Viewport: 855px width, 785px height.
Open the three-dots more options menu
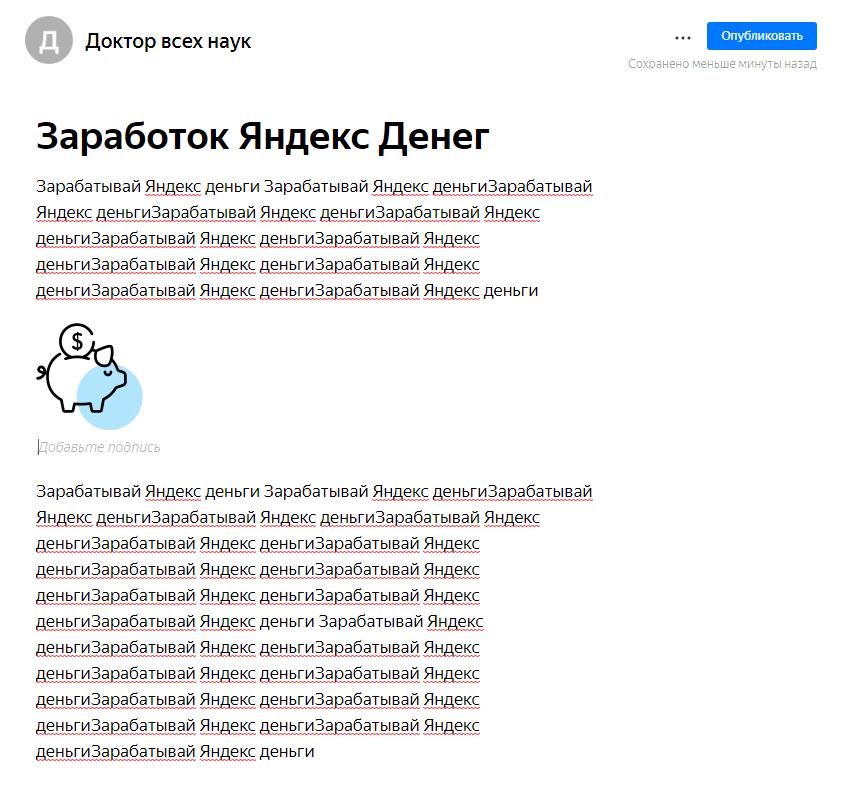683,38
